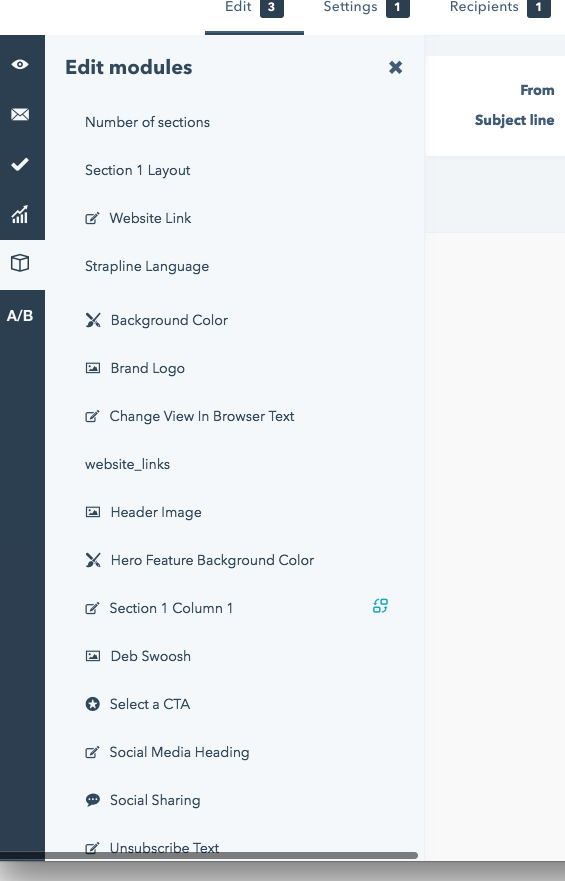Open the analytics chart sidebar icon
This screenshot has height=881, width=565.
(20, 214)
